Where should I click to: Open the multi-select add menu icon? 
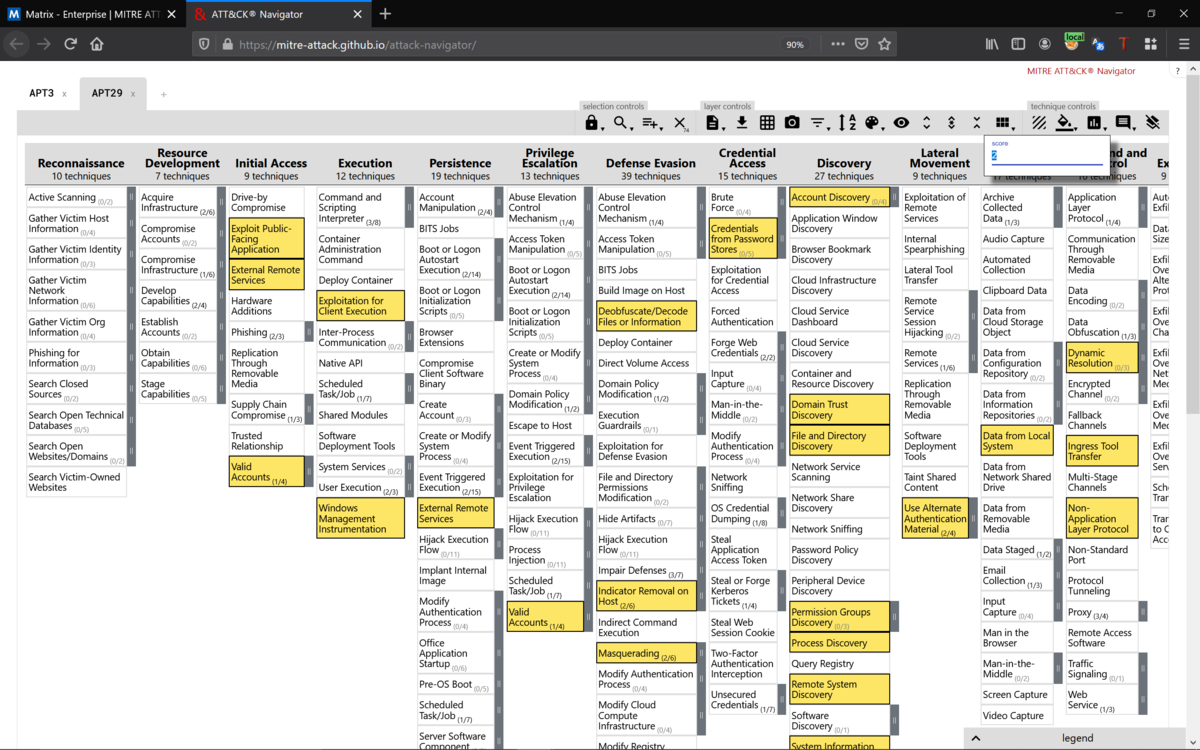click(x=652, y=123)
